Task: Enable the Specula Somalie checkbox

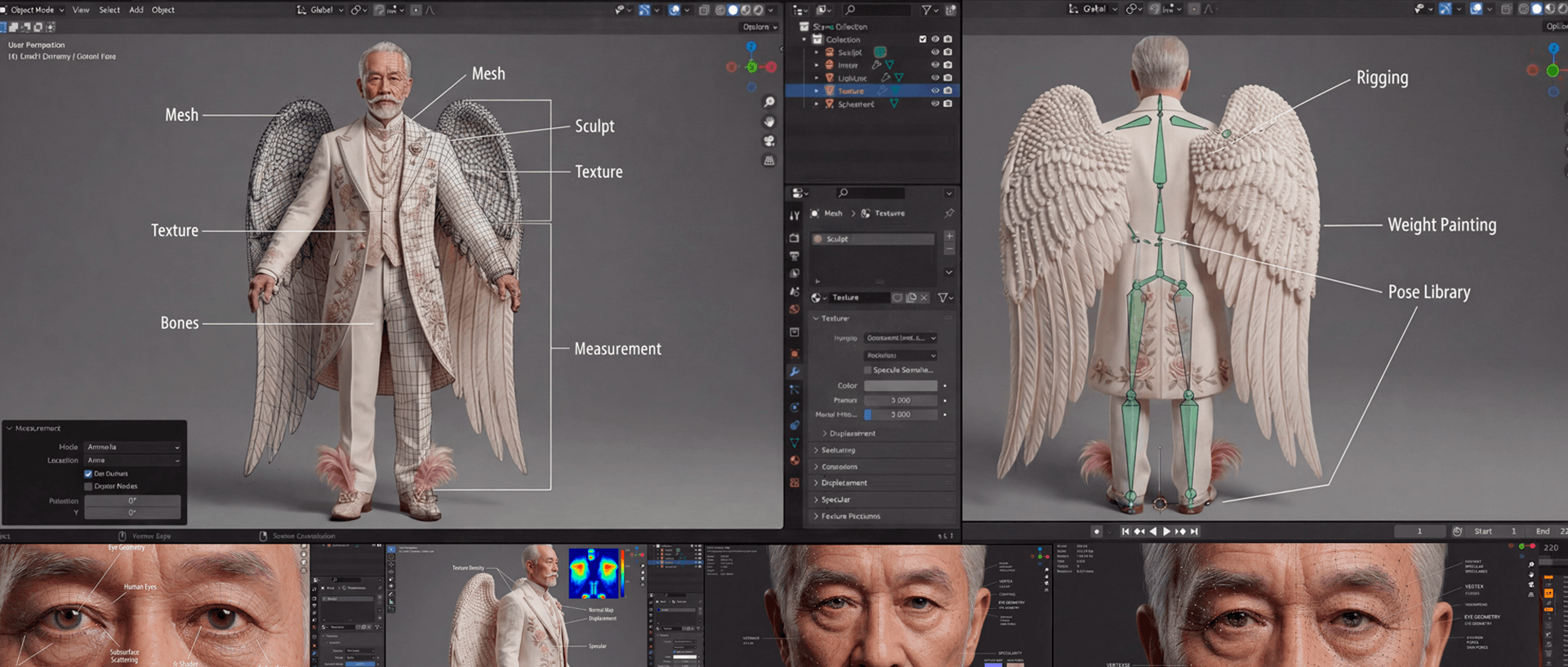Action: click(x=867, y=370)
